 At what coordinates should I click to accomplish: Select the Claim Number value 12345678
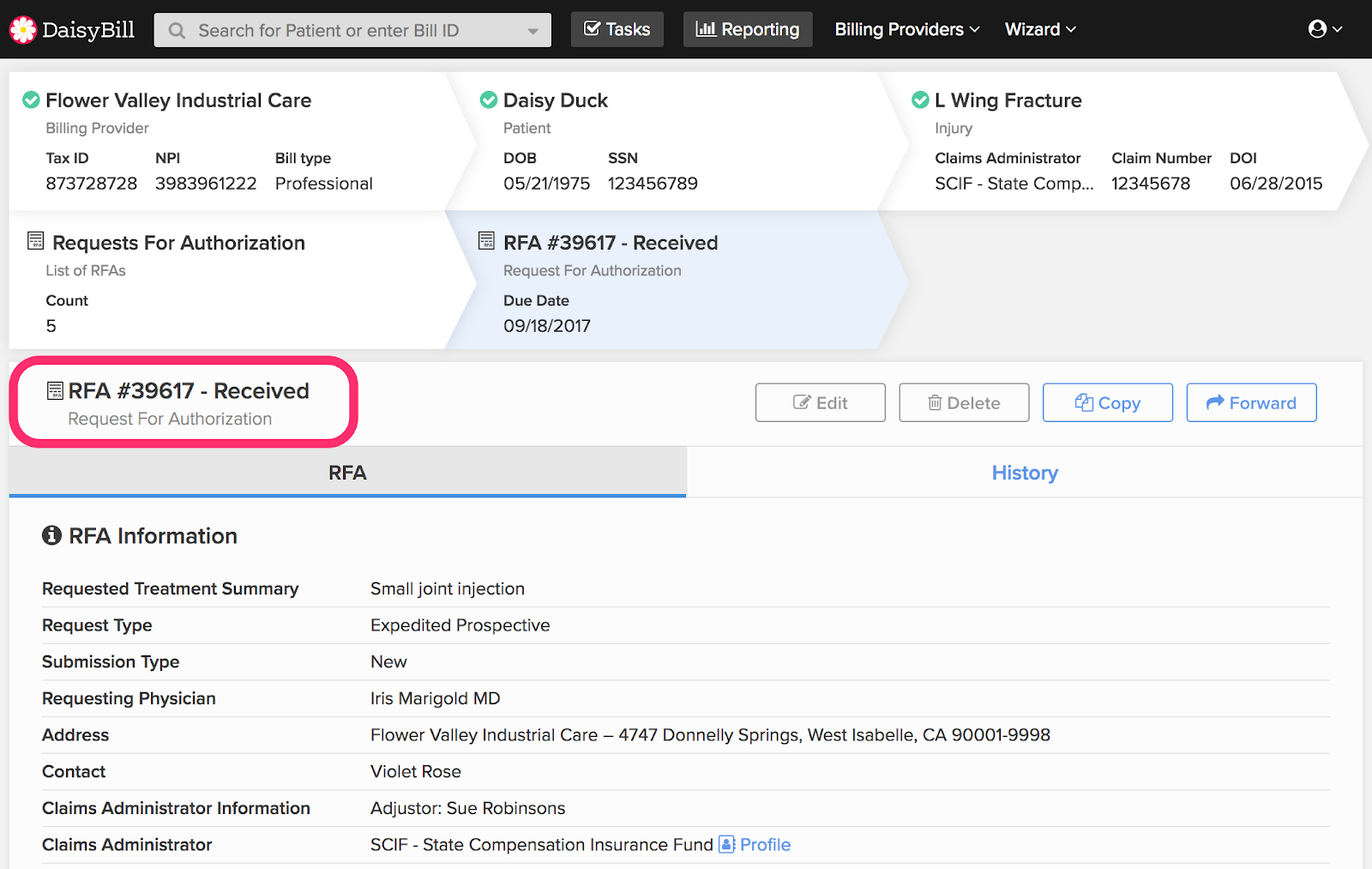1151,184
